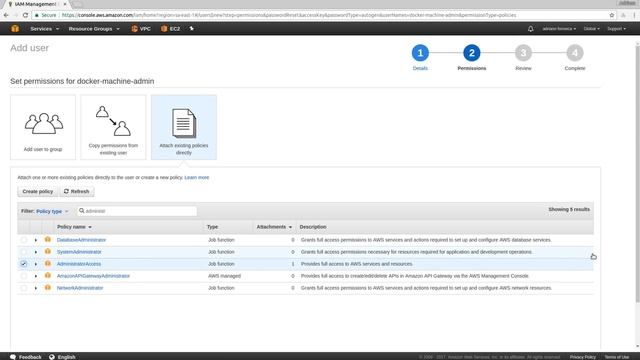Open the notifications bell icon
Viewport: 640px width, 360px height.
530,29
